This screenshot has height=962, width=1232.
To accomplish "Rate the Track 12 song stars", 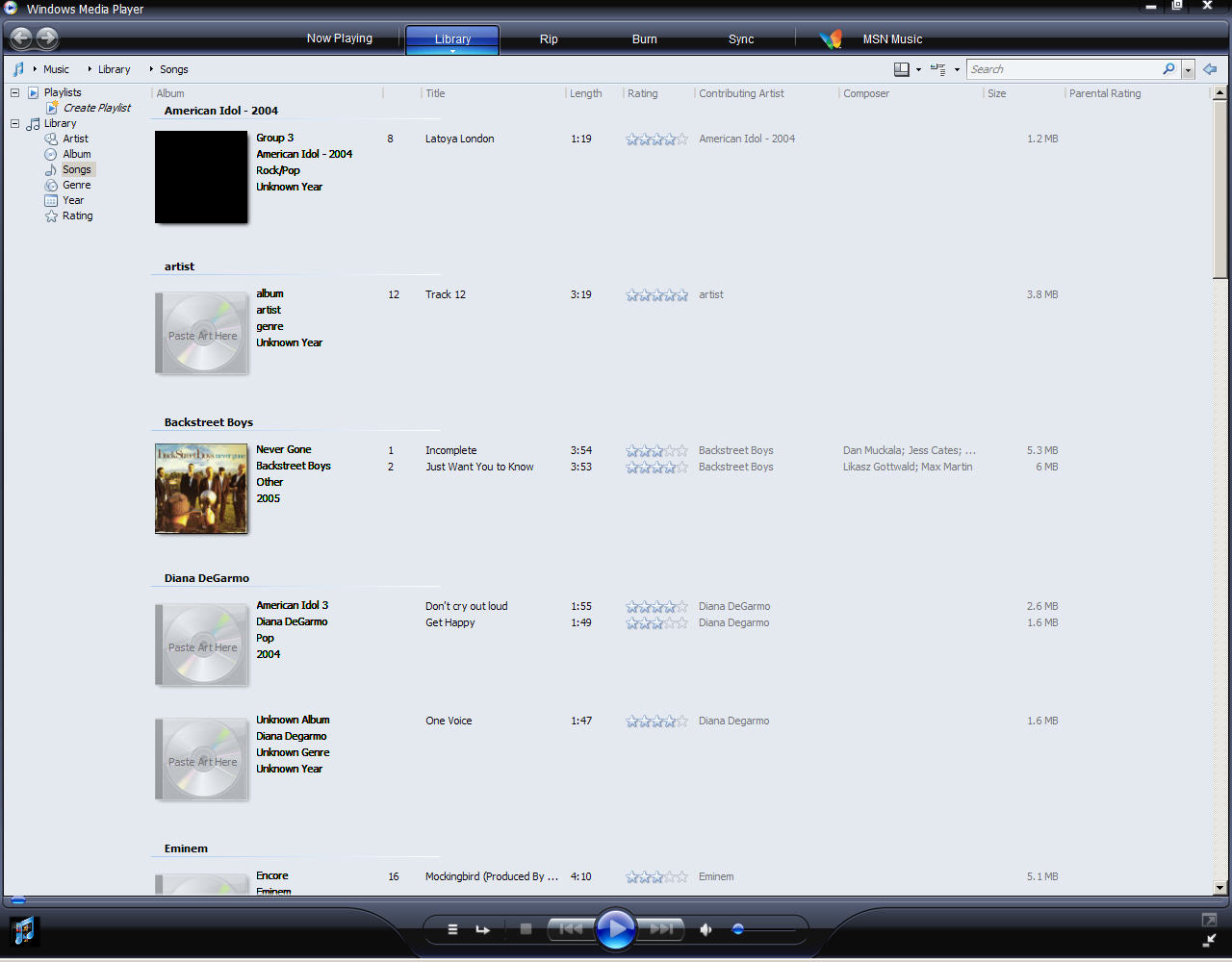I will pyautogui.click(x=657, y=294).
